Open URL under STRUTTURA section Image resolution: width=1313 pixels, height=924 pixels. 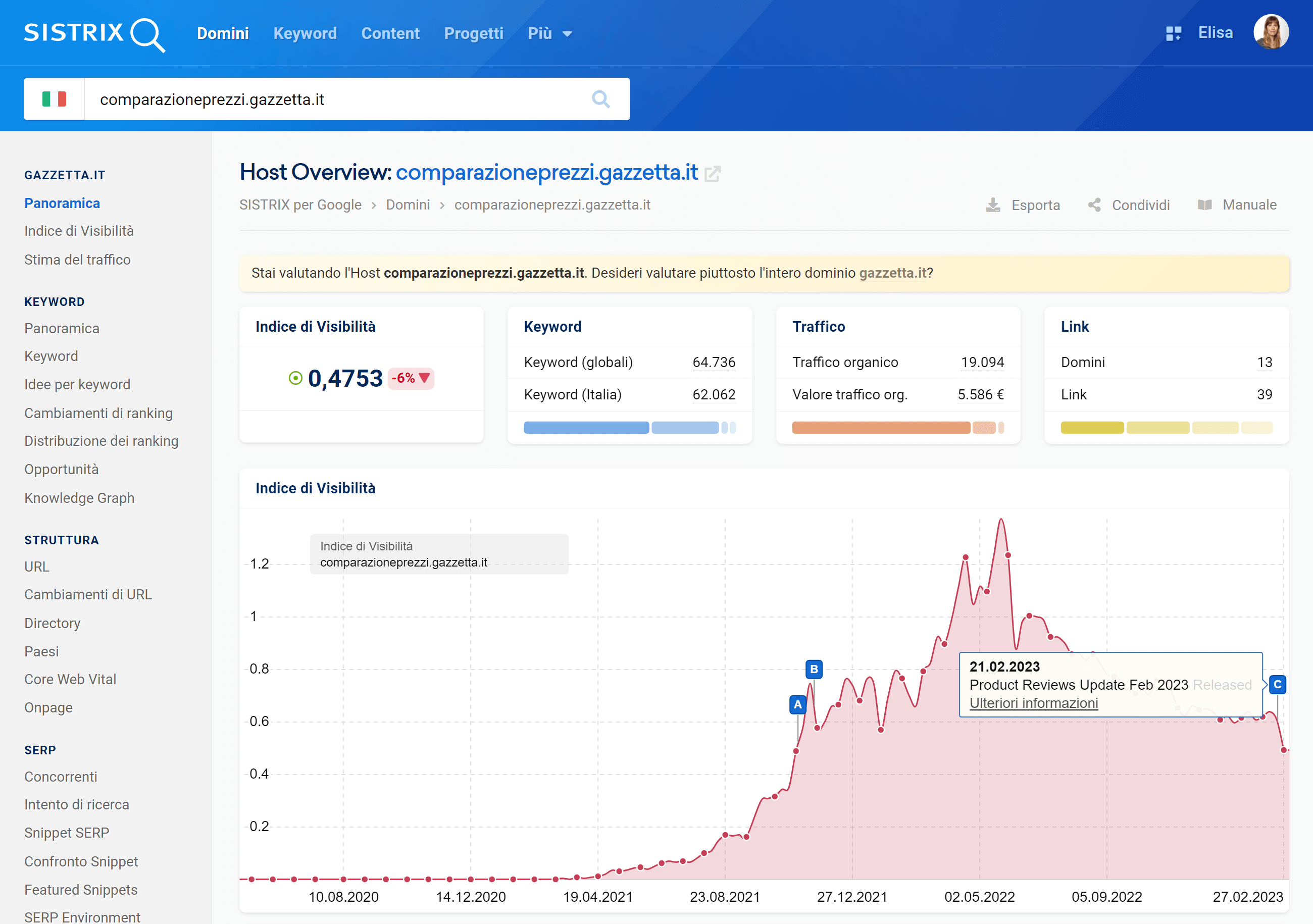tap(36, 567)
